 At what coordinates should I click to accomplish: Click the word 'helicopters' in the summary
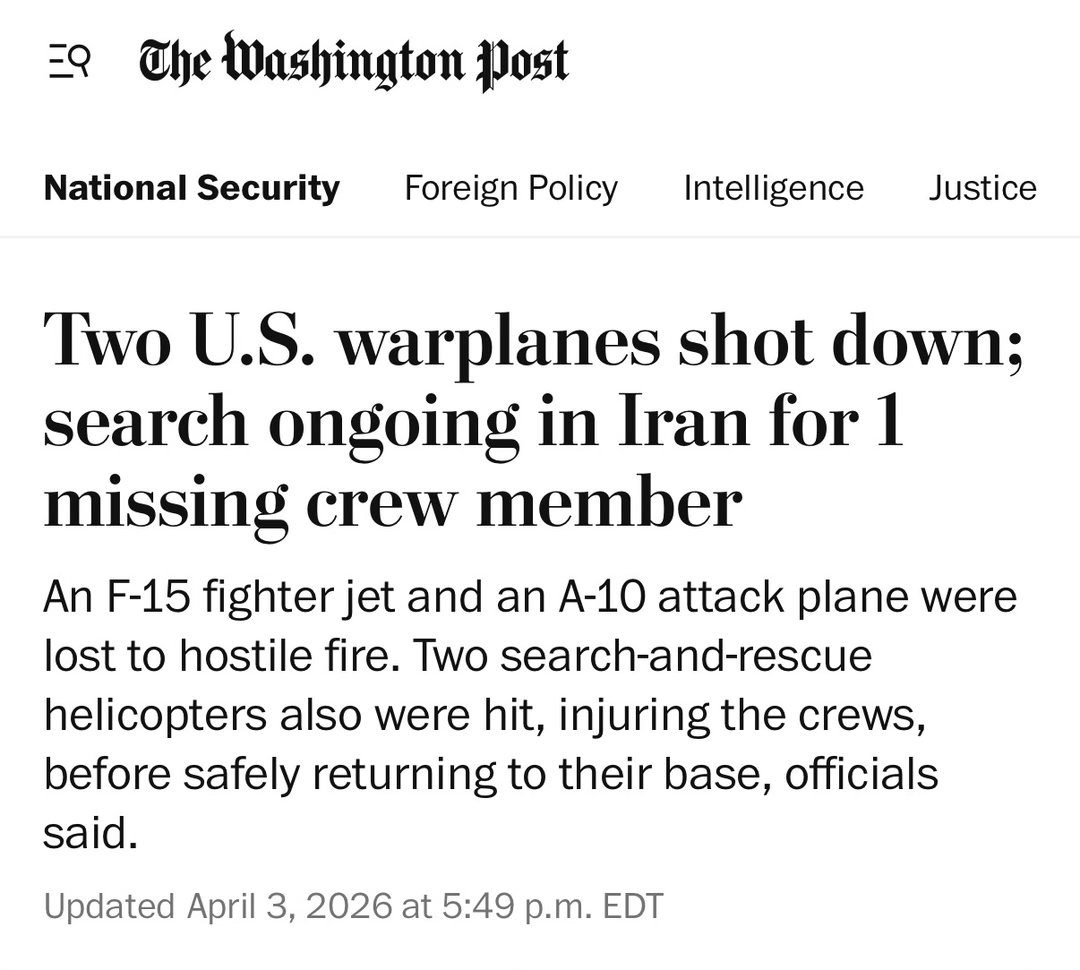[155, 715]
